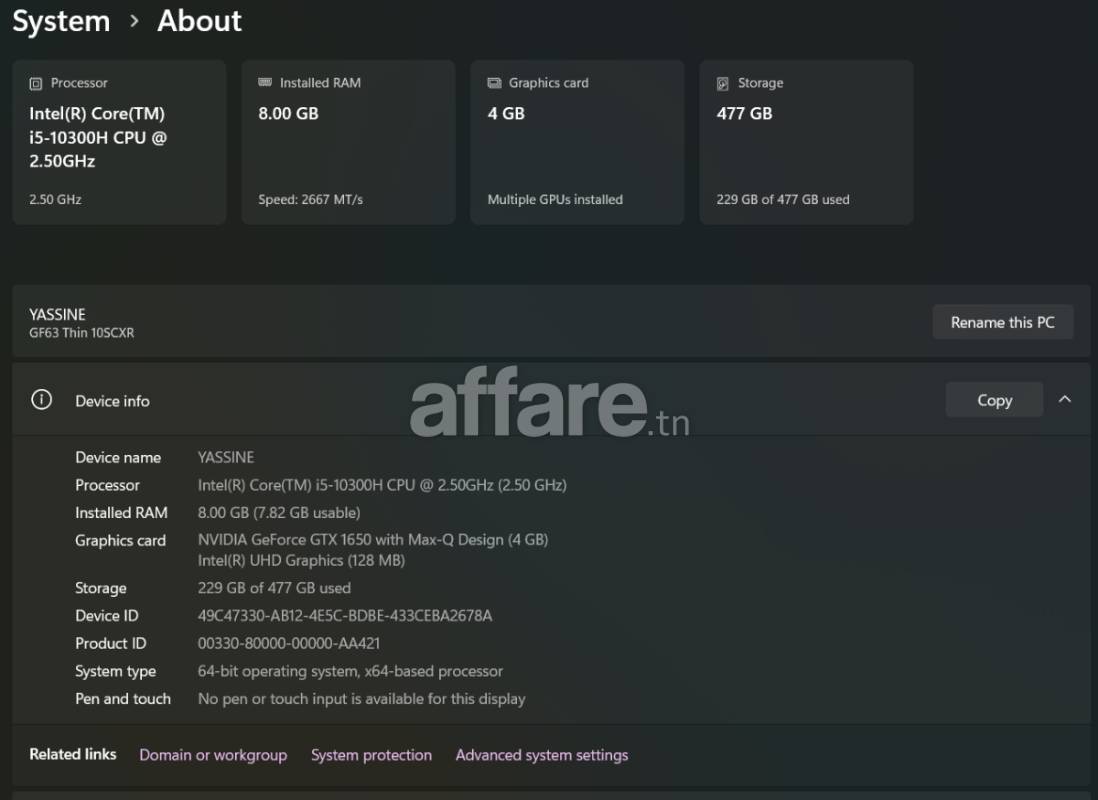
Task: Click Multiple GPUs installed text
Action: [555, 200]
